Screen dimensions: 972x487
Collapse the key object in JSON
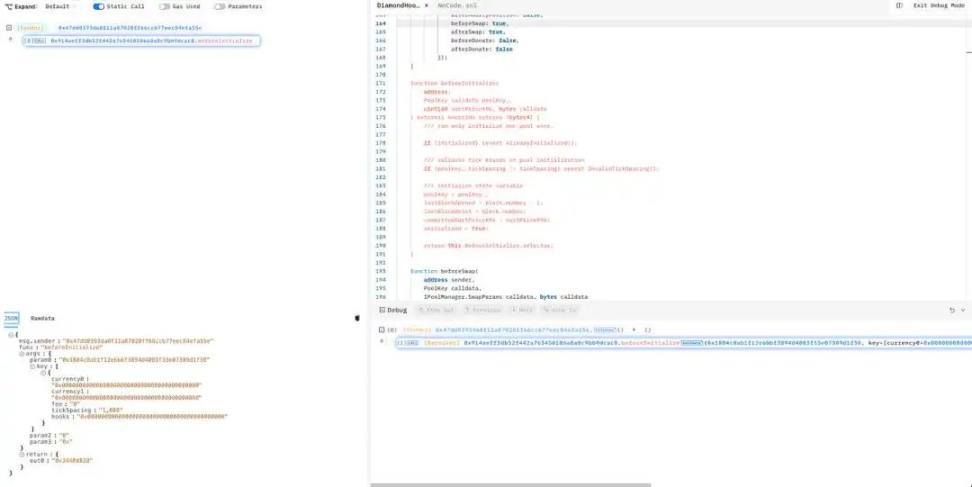point(34,367)
